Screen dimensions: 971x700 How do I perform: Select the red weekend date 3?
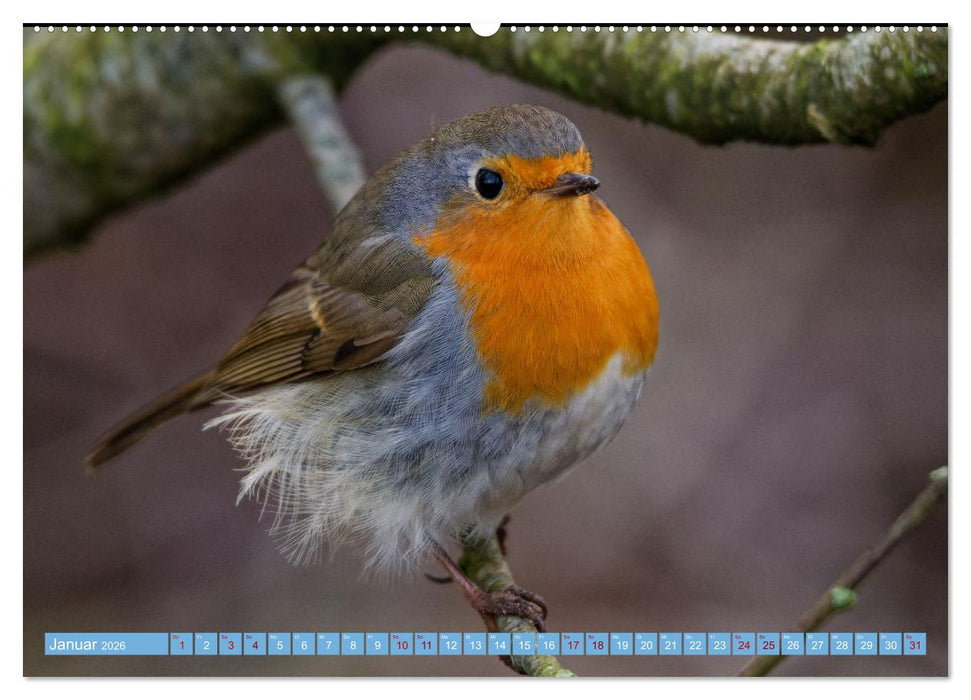231,646
